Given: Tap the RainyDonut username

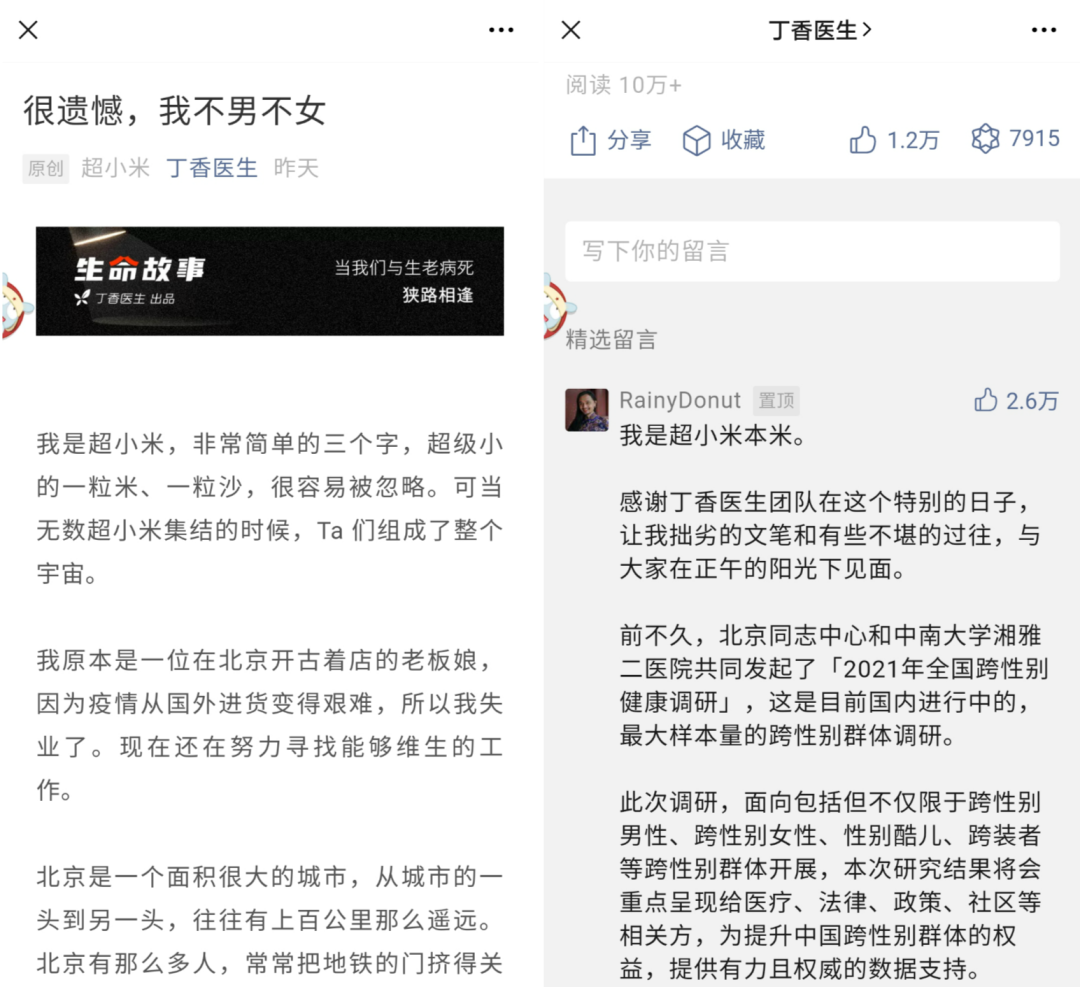Looking at the screenshot, I should point(680,400).
